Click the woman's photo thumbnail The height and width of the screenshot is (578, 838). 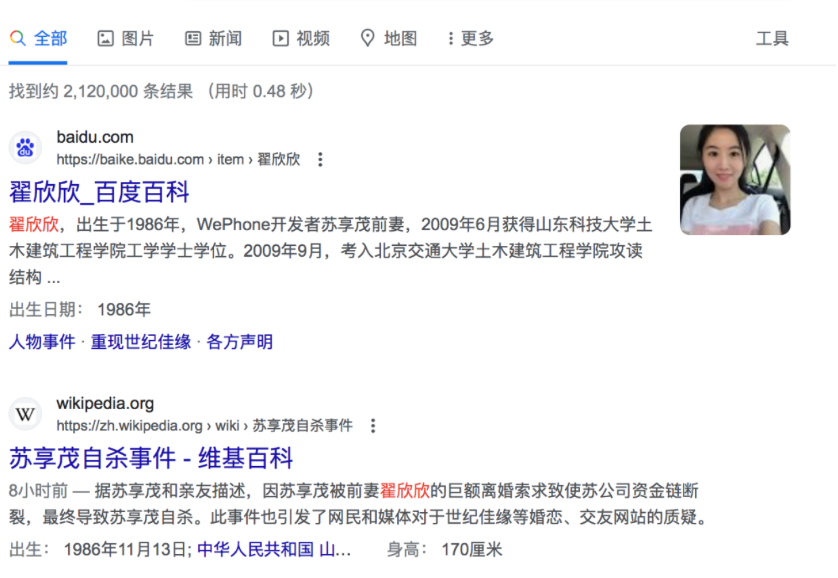(x=735, y=179)
